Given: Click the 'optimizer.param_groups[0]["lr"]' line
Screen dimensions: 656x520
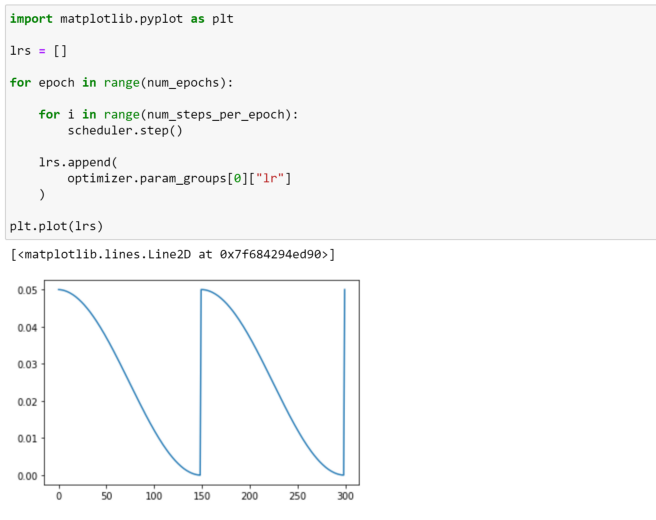Looking at the screenshot, I should [179, 179].
